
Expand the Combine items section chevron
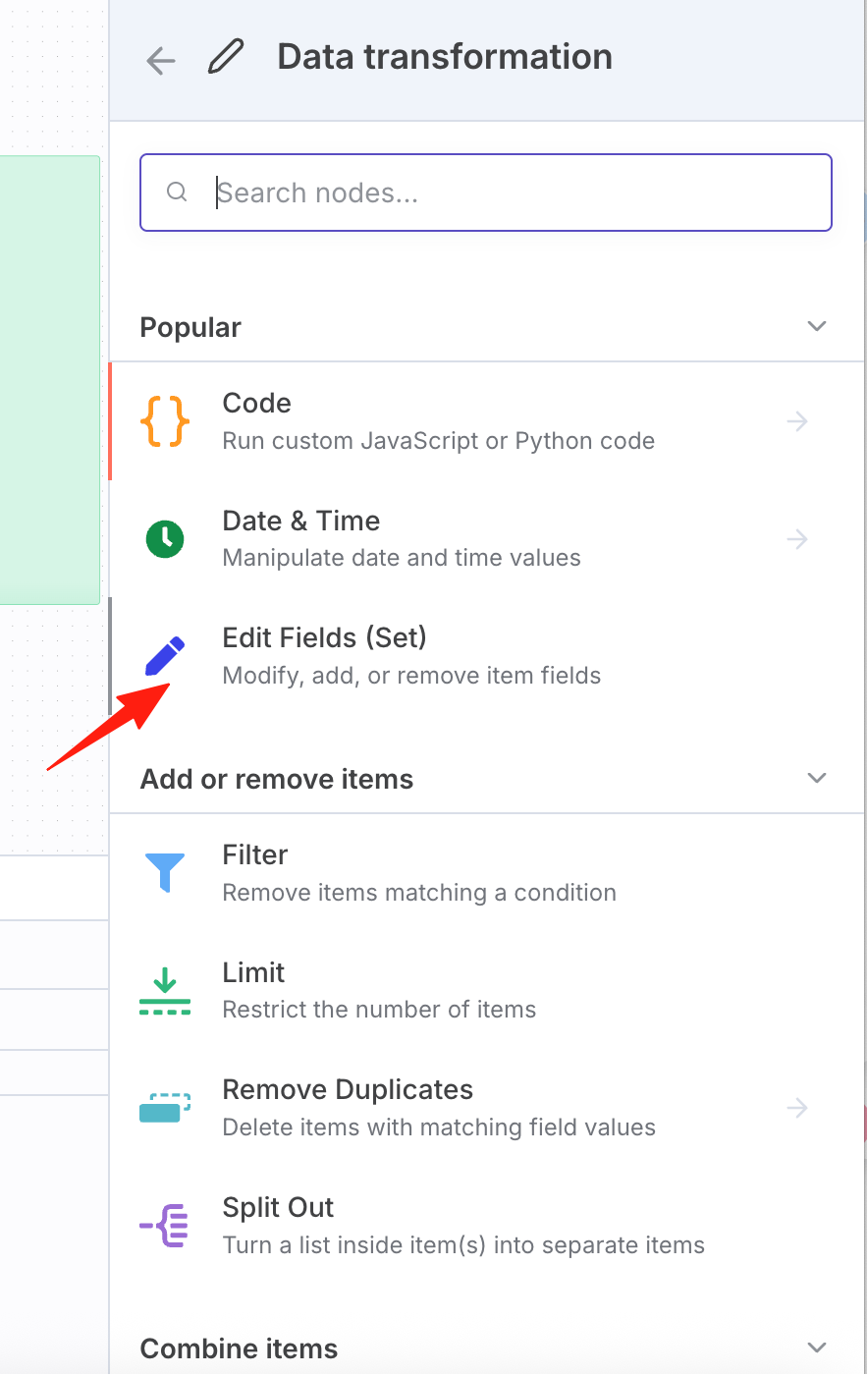coord(817,1347)
